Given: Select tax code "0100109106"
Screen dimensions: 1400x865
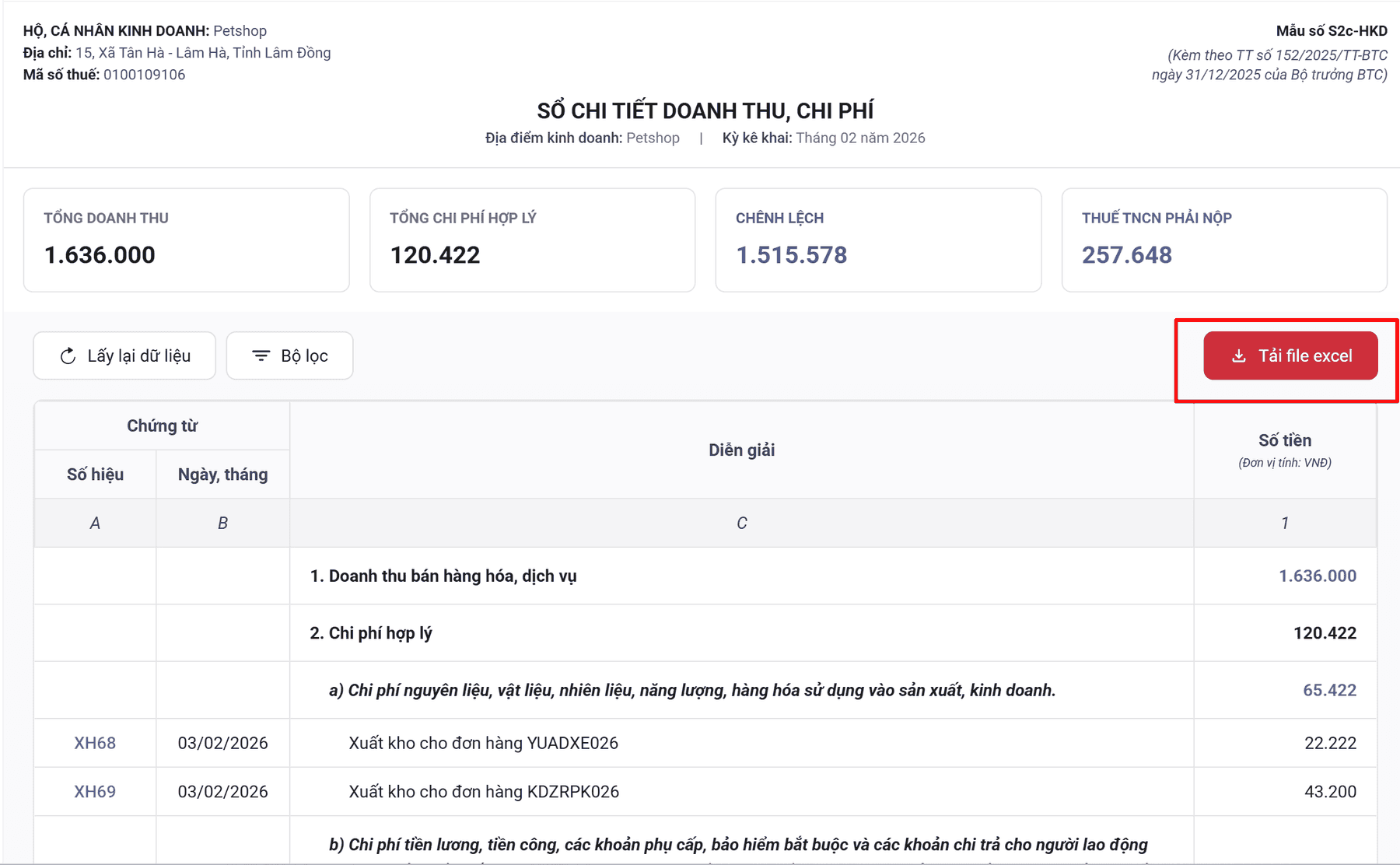Looking at the screenshot, I should click(x=145, y=74).
